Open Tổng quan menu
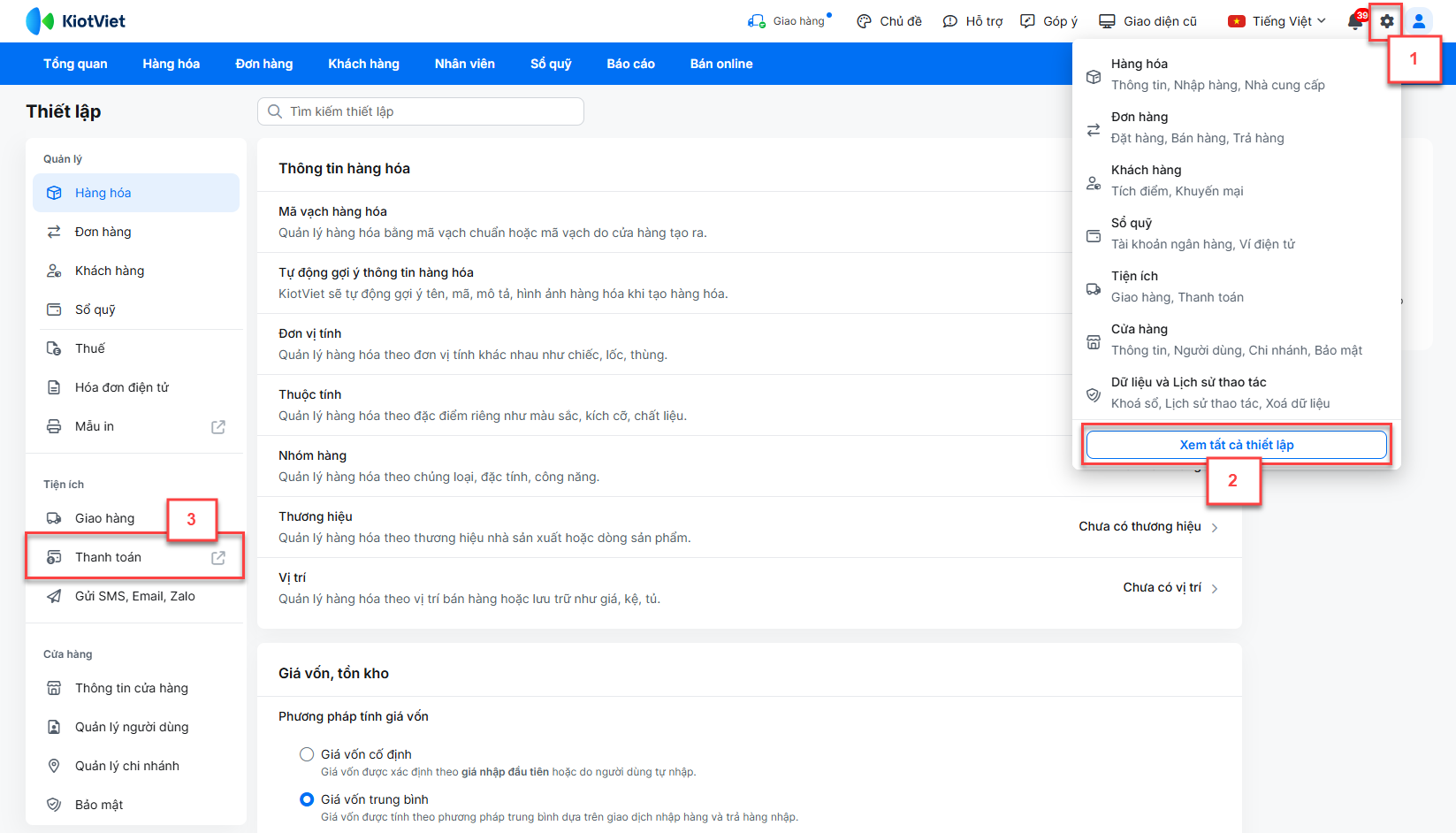Image resolution: width=1456 pixels, height=833 pixels. (75, 64)
